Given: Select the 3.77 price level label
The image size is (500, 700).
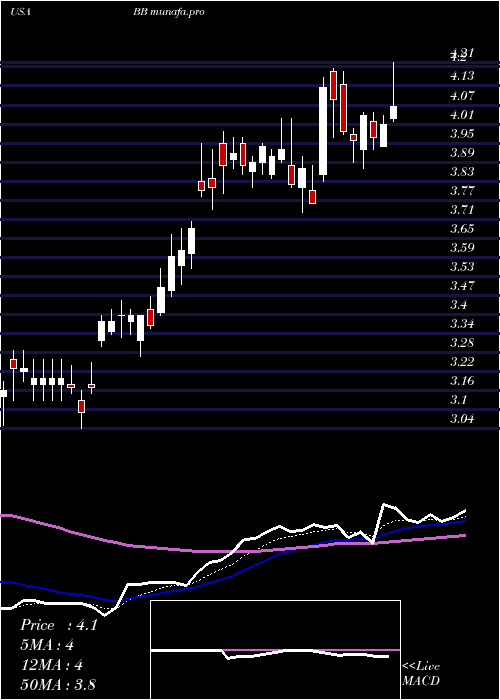Looking at the screenshot, I should [462, 191].
